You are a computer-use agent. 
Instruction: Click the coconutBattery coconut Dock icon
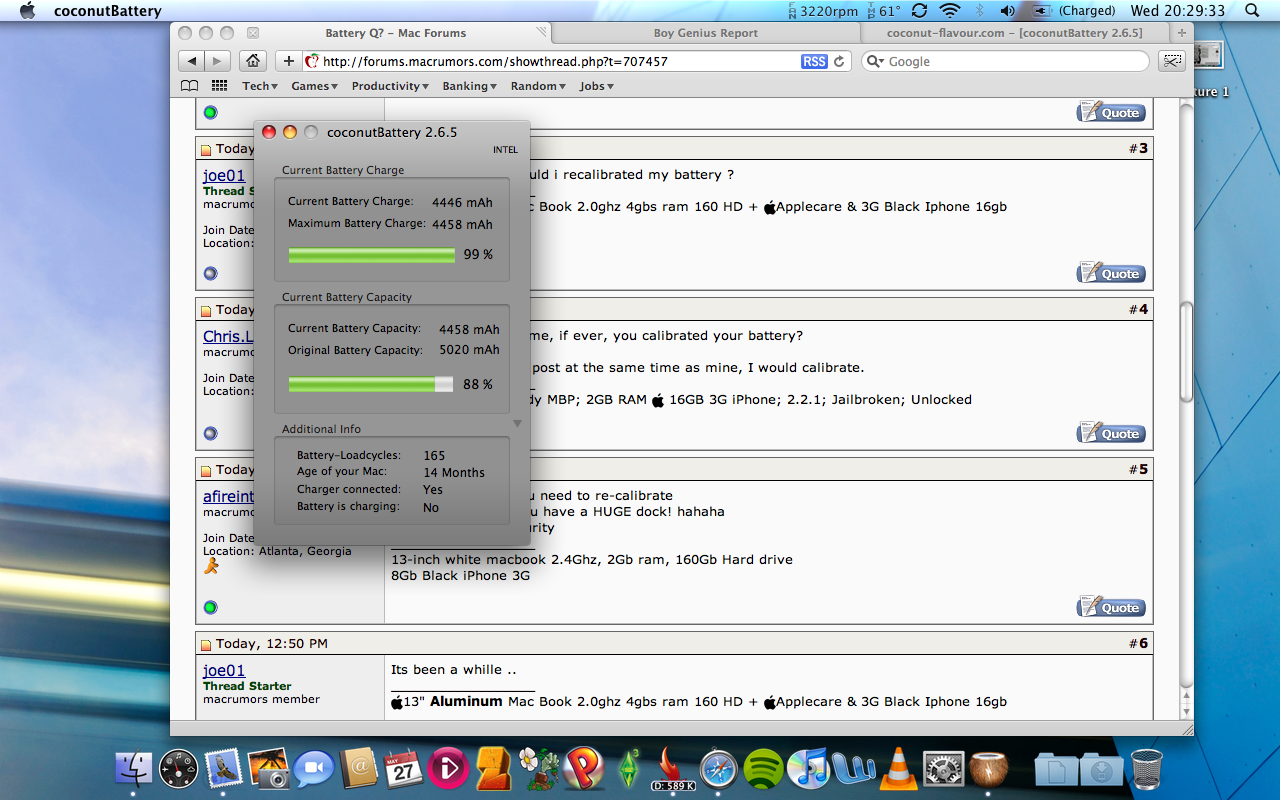tap(988, 768)
